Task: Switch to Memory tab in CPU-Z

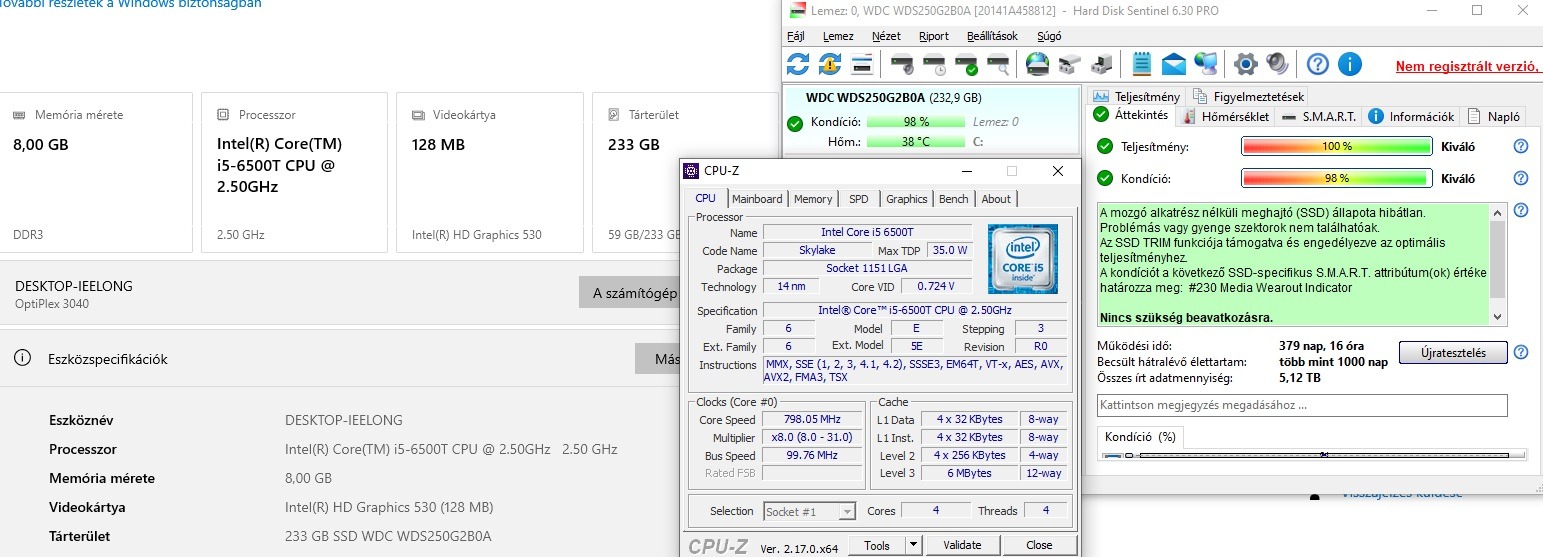Action: (x=813, y=199)
